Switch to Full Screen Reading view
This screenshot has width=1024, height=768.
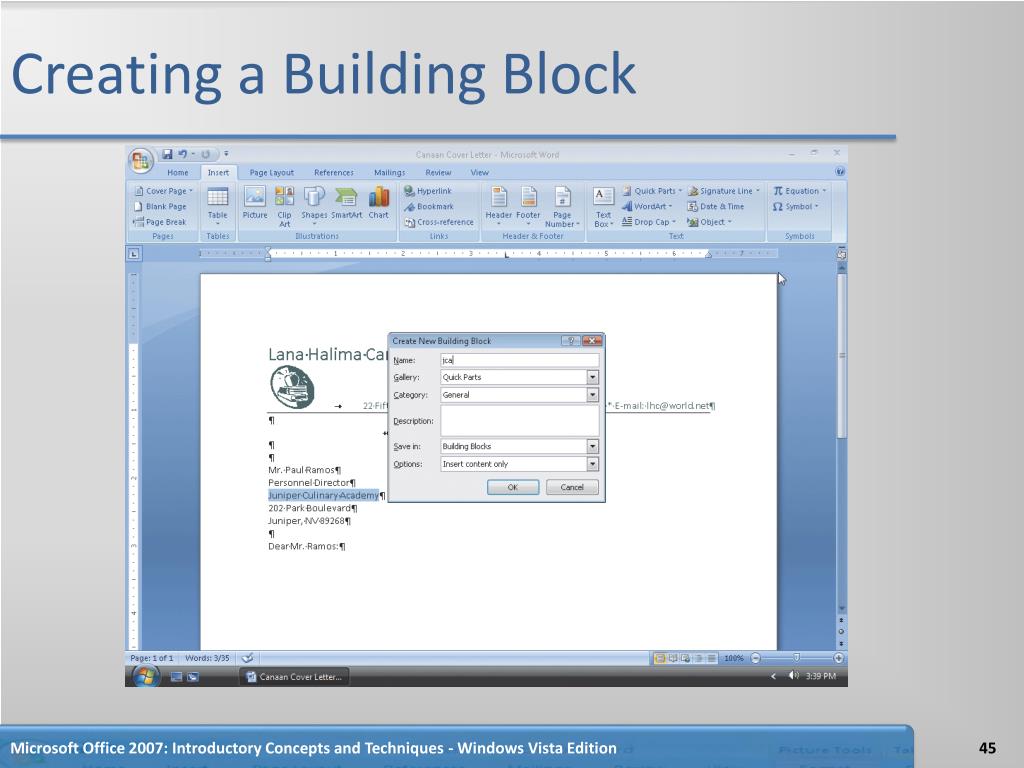point(673,658)
